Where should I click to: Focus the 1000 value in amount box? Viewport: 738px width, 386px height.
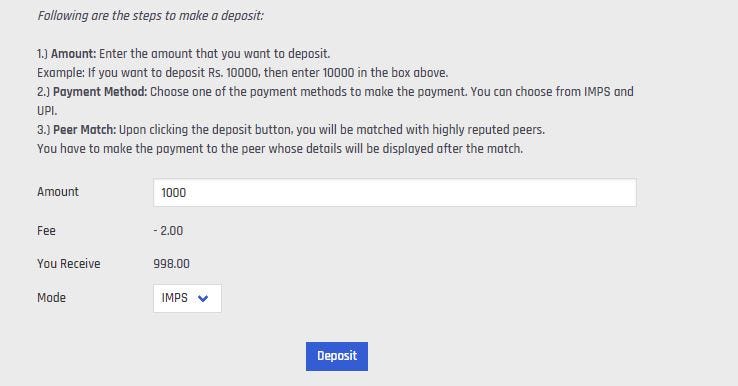174,193
